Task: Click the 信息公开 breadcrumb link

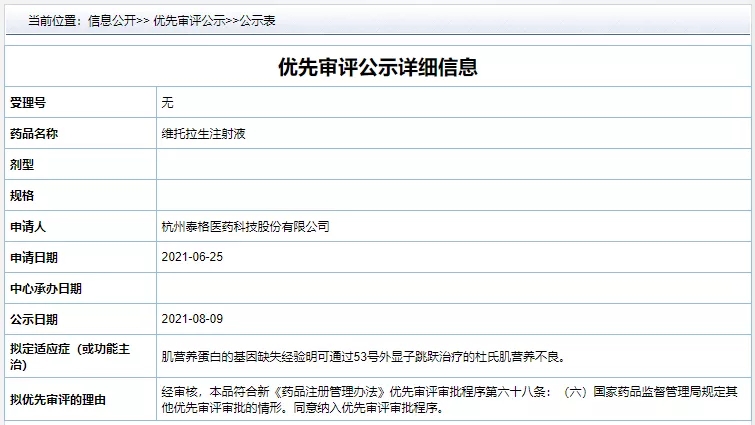Action: [112, 21]
